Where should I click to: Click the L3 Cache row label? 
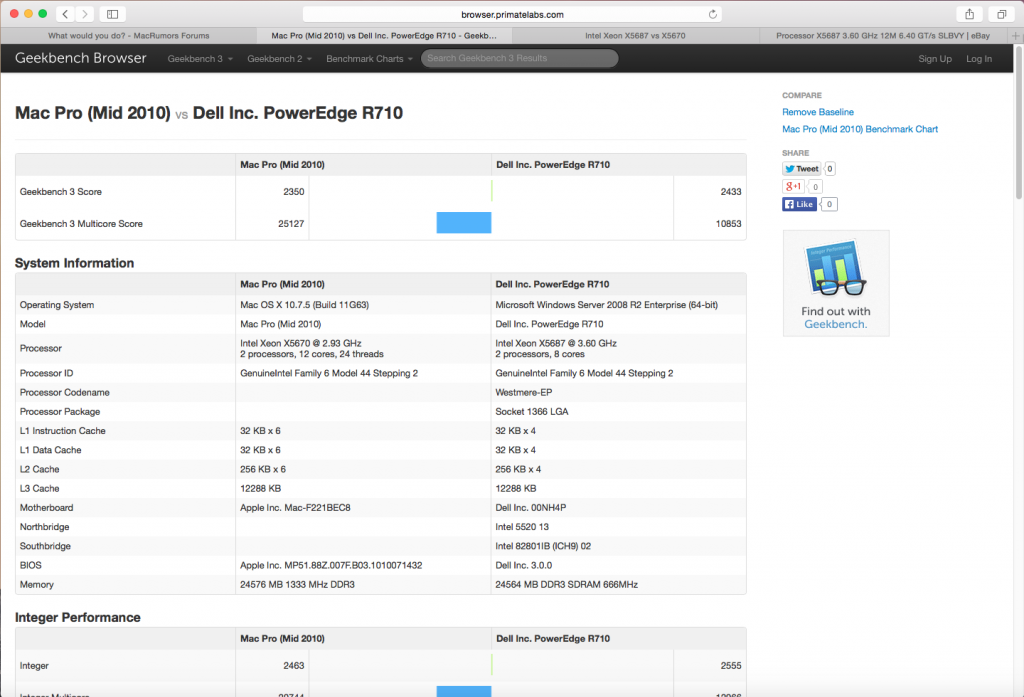39,489
